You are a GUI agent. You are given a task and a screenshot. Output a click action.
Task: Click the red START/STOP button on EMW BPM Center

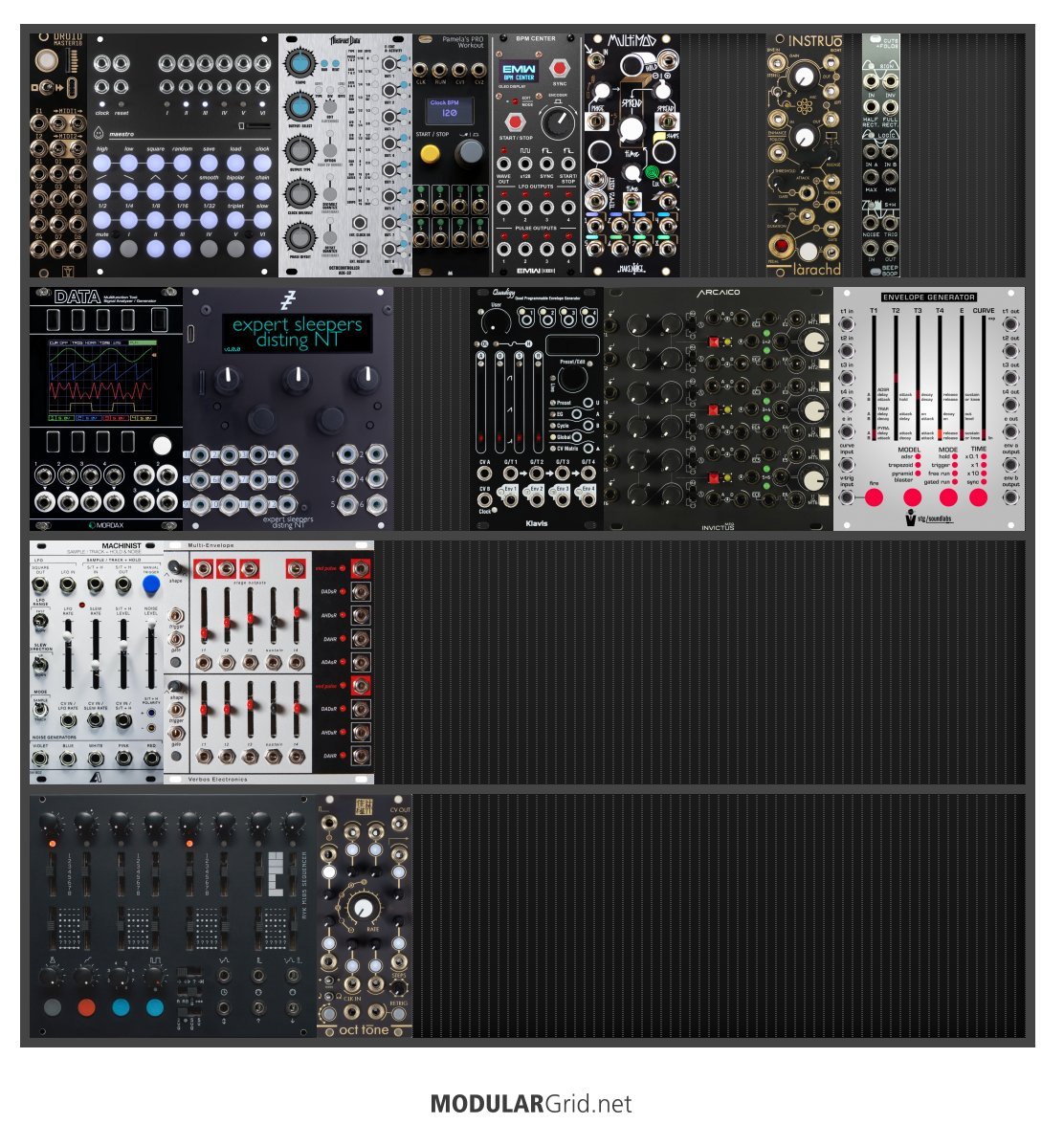[514, 121]
